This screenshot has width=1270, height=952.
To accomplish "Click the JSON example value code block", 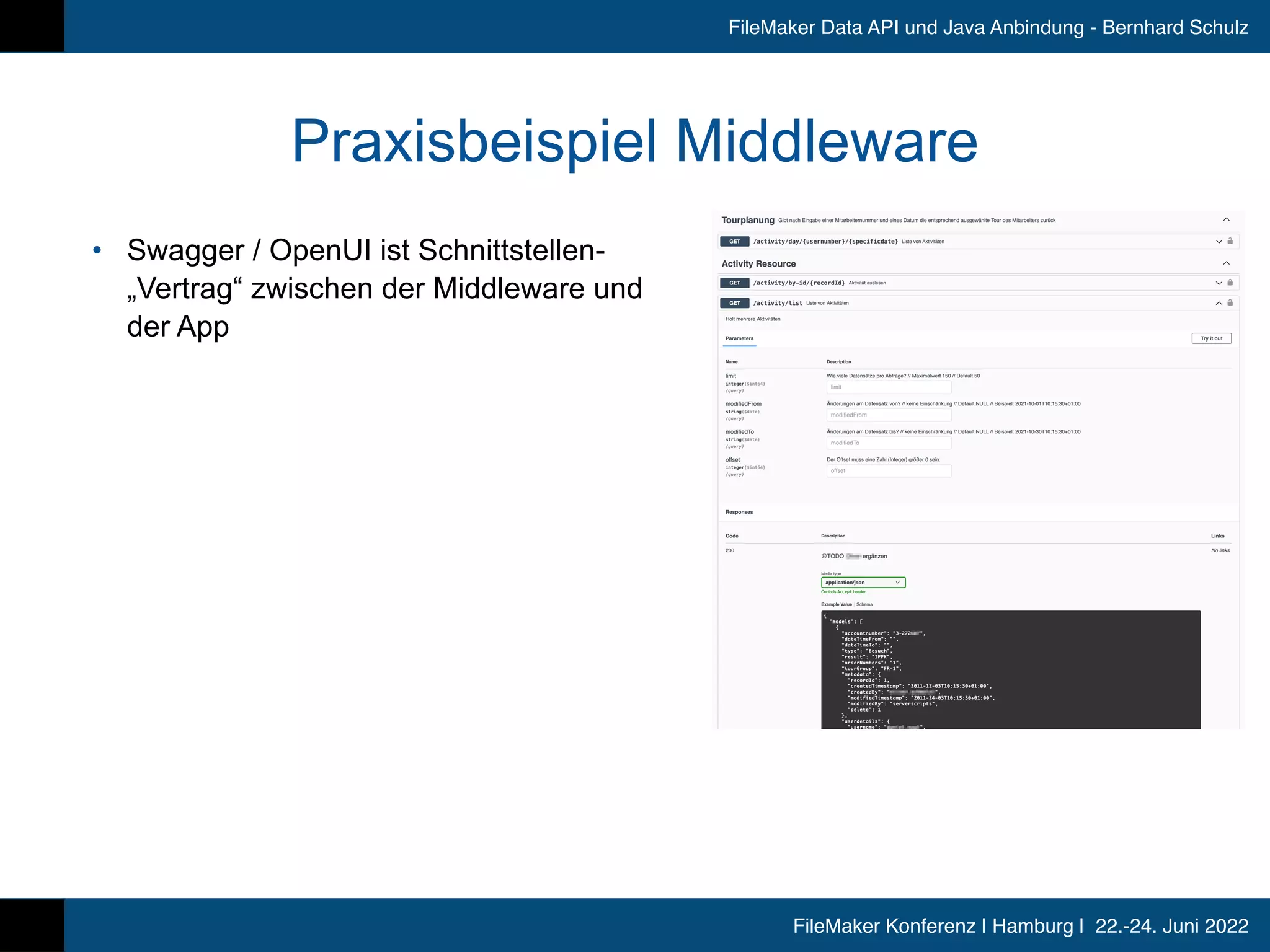I will pyautogui.click(x=1011, y=670).
